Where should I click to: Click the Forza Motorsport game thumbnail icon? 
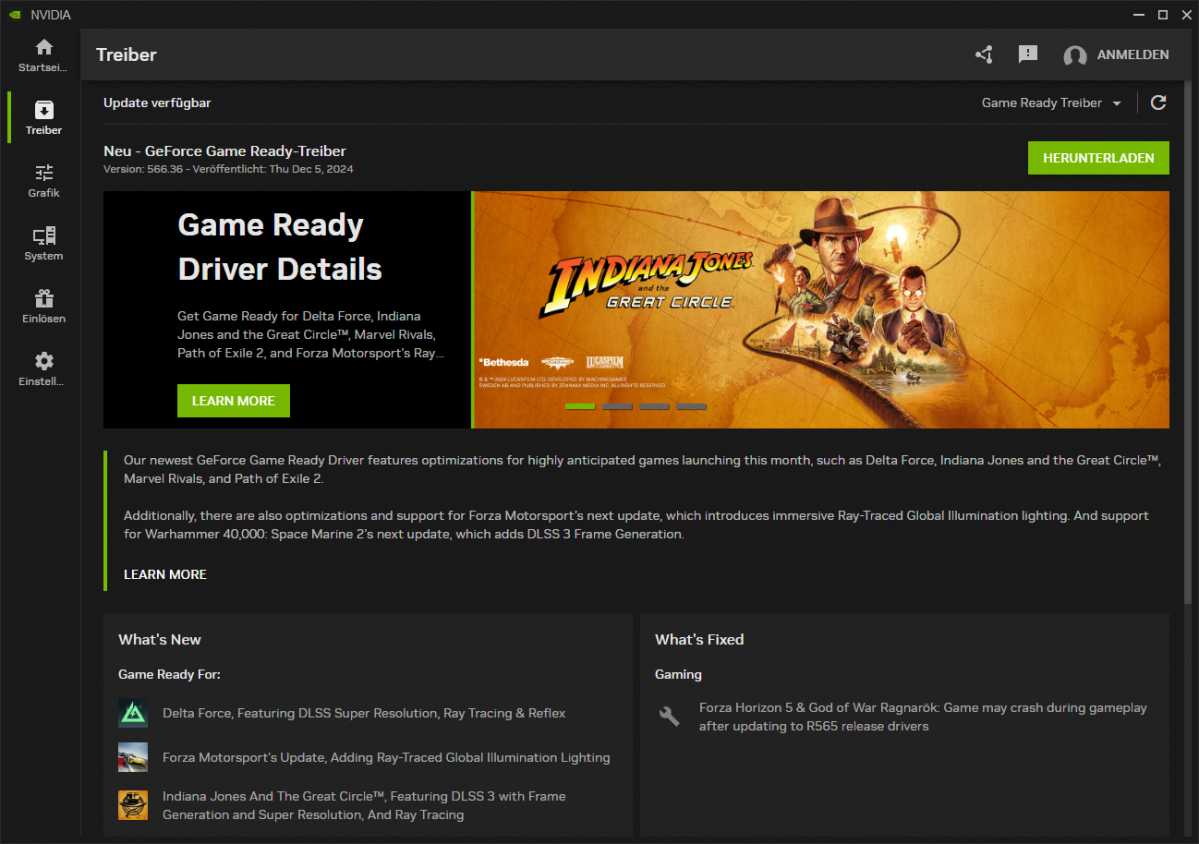click(133, 758)
